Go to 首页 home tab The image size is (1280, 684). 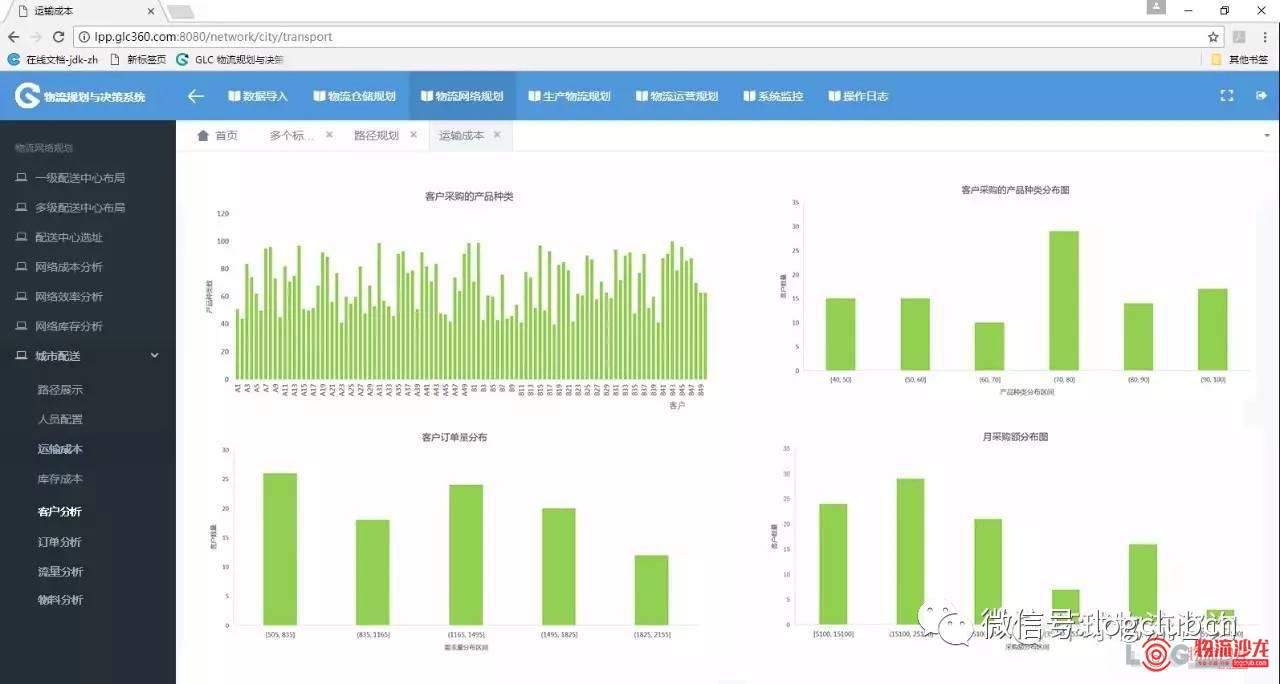pos(218,135)
